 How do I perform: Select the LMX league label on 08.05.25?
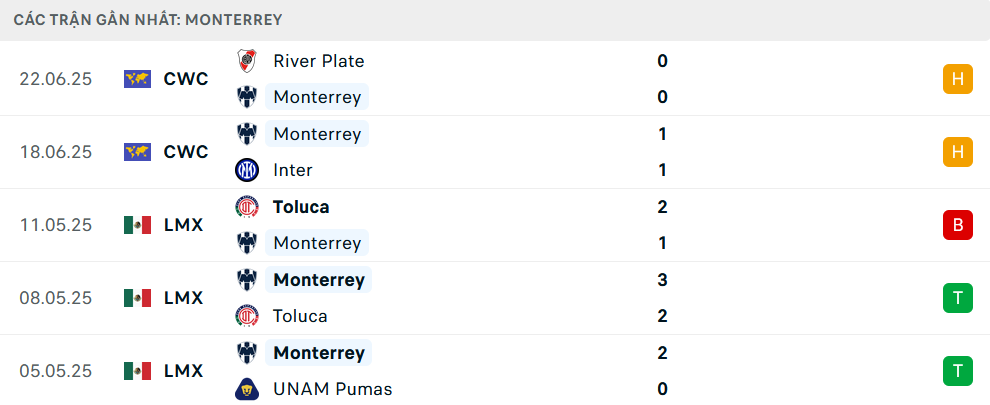point(184,298)
